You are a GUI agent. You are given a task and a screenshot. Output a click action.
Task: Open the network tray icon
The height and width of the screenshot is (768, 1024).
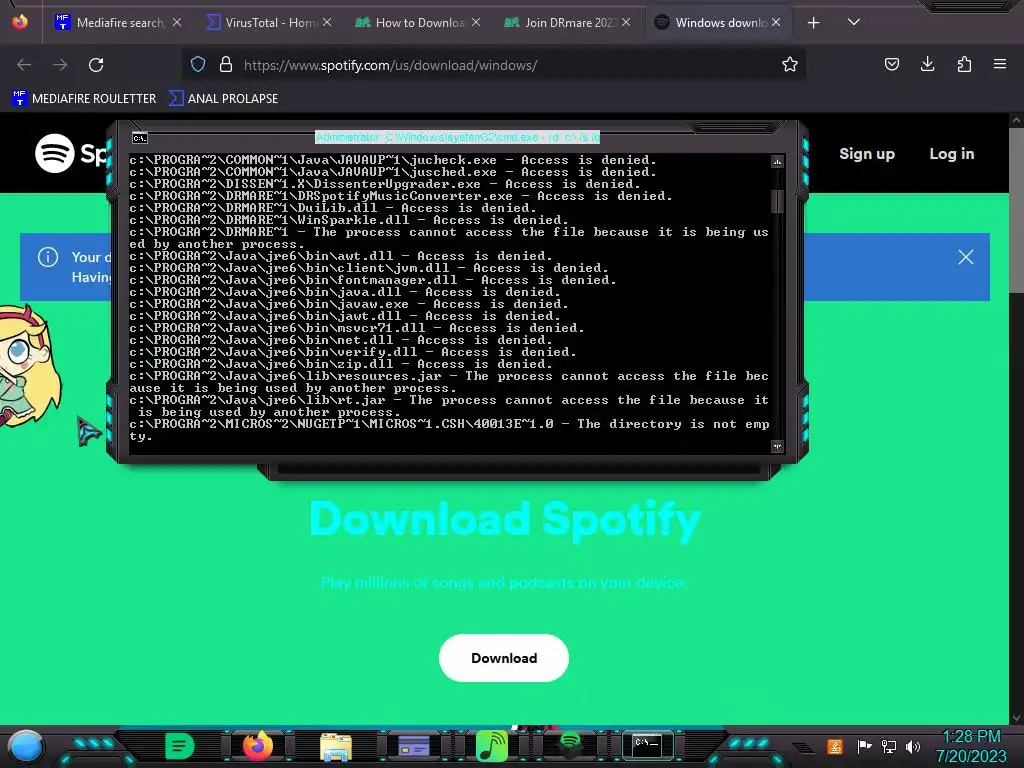click(889, 746)
